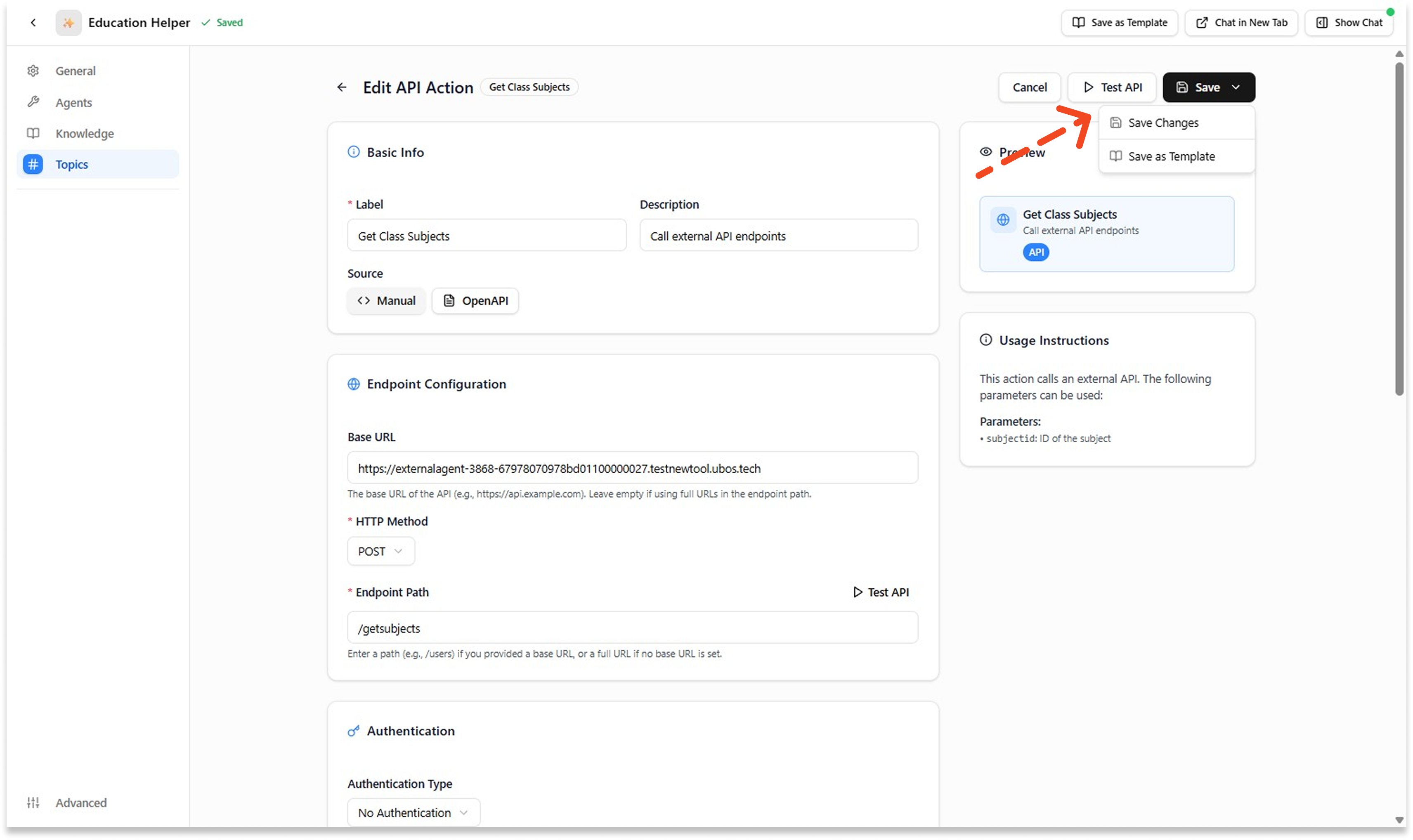Select the Manual source option
1413x840 pixels.
(x=386, y=301)
